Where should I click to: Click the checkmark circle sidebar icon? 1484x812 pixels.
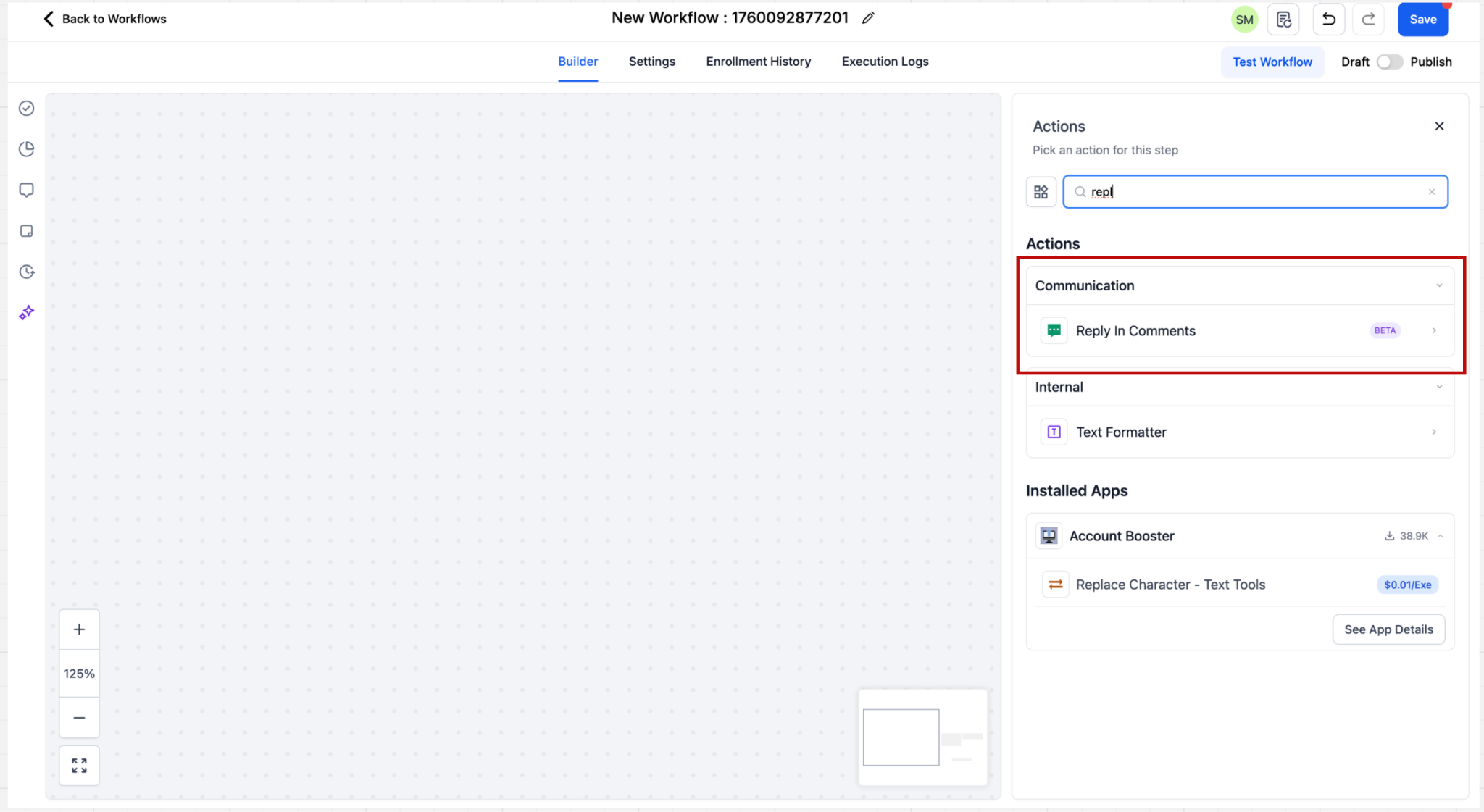click(x=27, y=109)
